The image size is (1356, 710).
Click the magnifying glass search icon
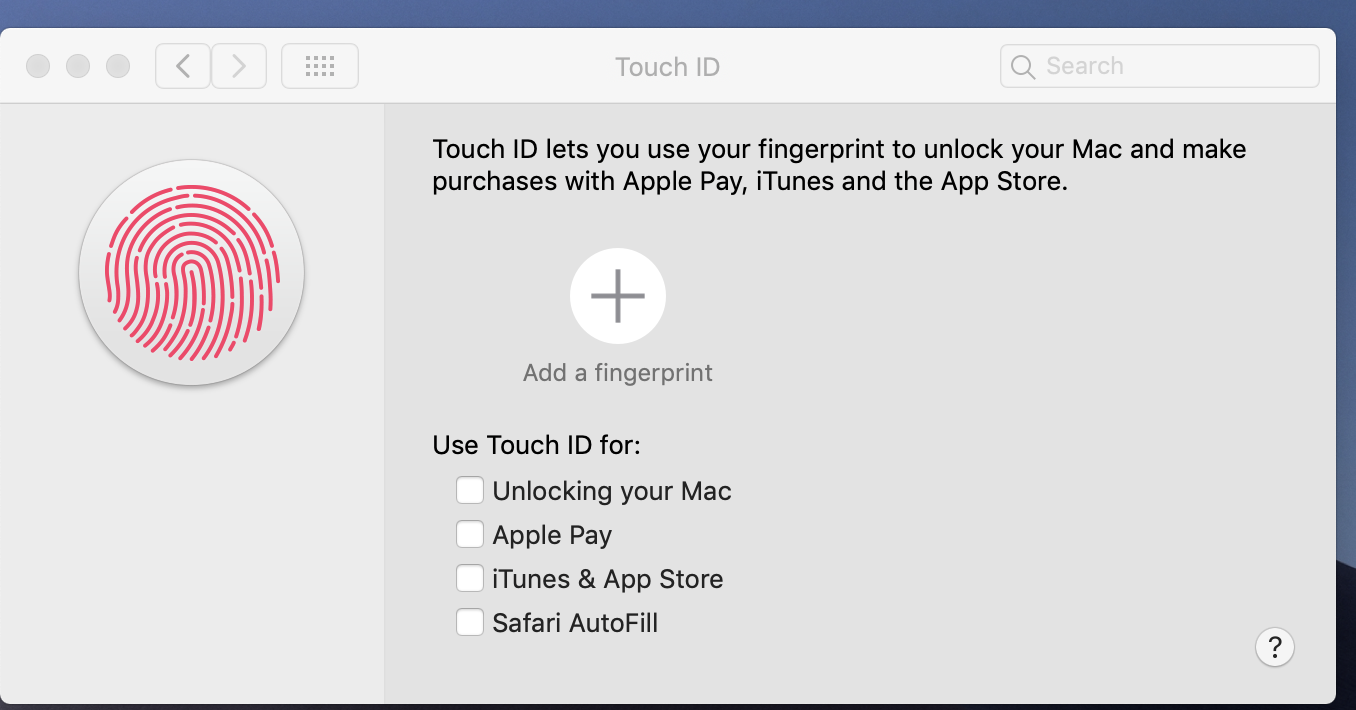[x=1022, y=67]
